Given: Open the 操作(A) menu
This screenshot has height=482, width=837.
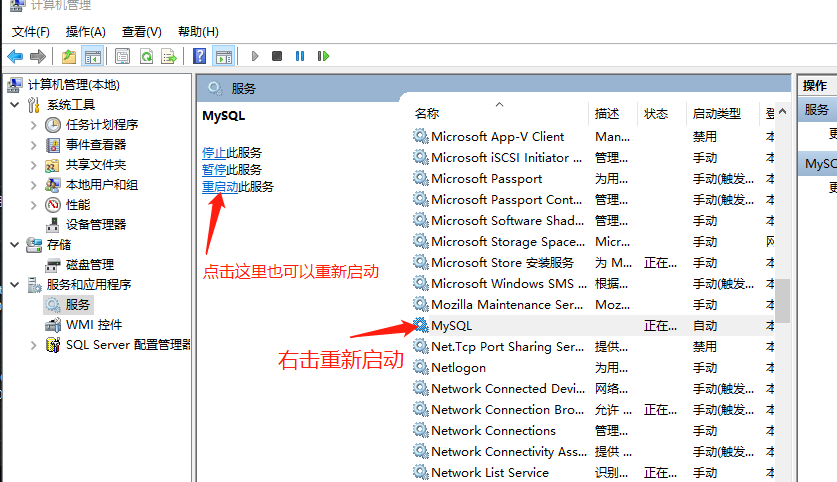Looking at the screenshot, I should tap(85, 32).
